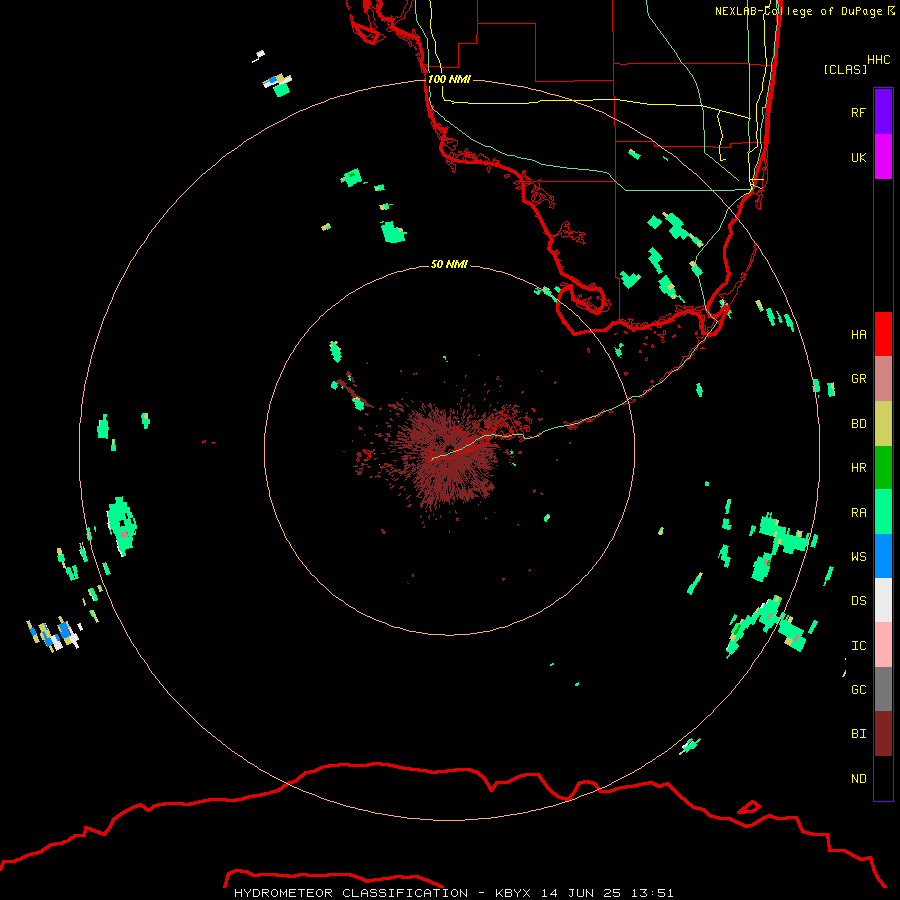Image resolution: width=900 pixels, height=900 pixels.
Task: Click the brown biological echo cluster at radar center
Action: click(x=451, y=453)
